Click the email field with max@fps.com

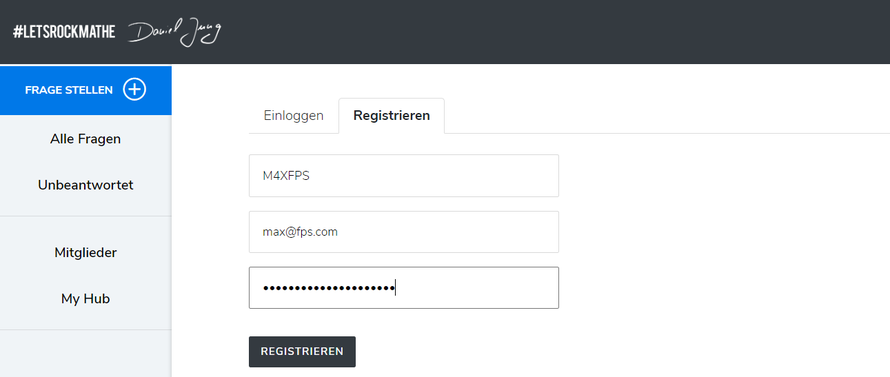[404, 232]
